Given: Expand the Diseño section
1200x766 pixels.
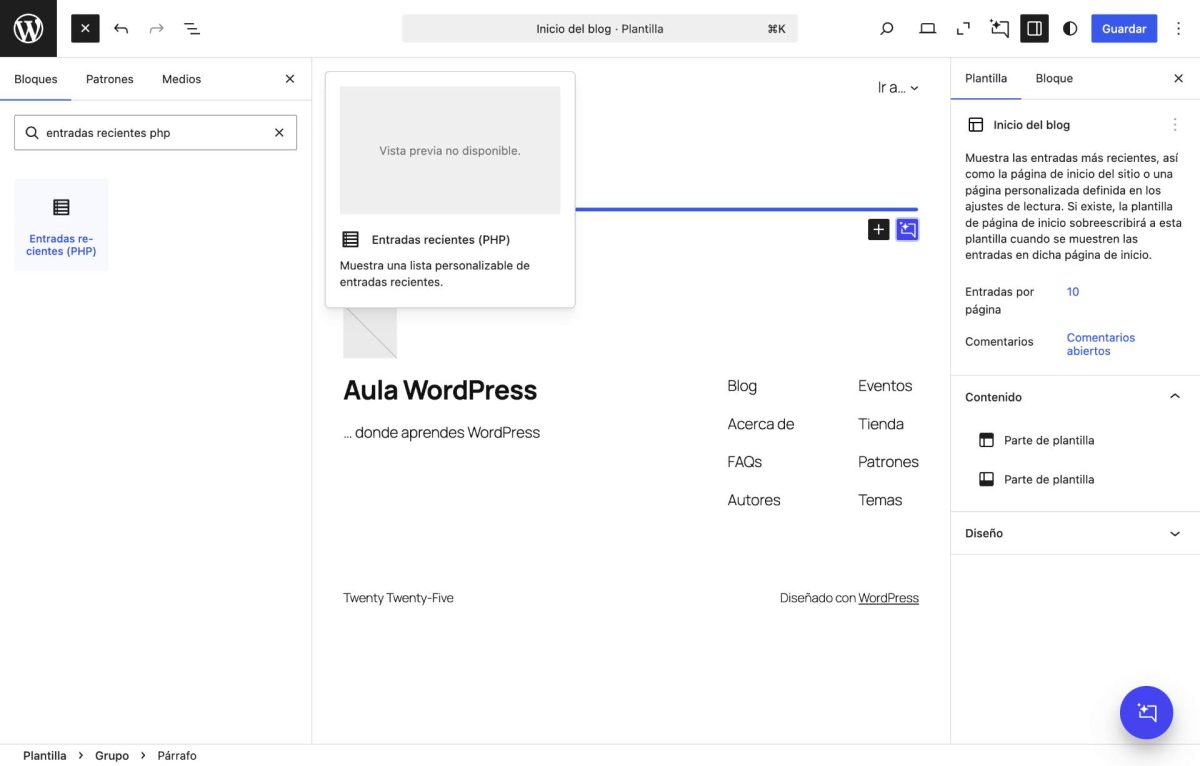Looking at the screenshot, I should pyautogui.click(x=1174, y=533).
